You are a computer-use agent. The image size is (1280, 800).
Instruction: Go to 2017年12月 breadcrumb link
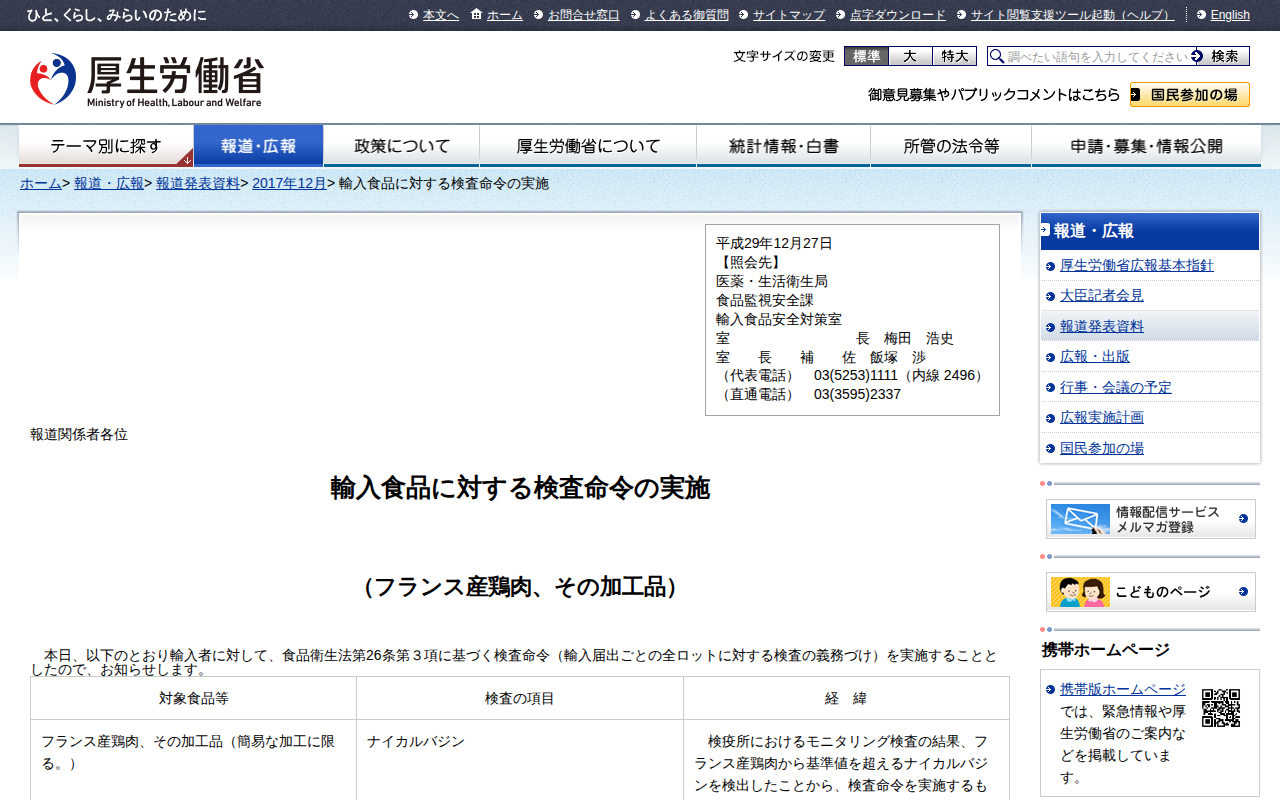point(289,184)
